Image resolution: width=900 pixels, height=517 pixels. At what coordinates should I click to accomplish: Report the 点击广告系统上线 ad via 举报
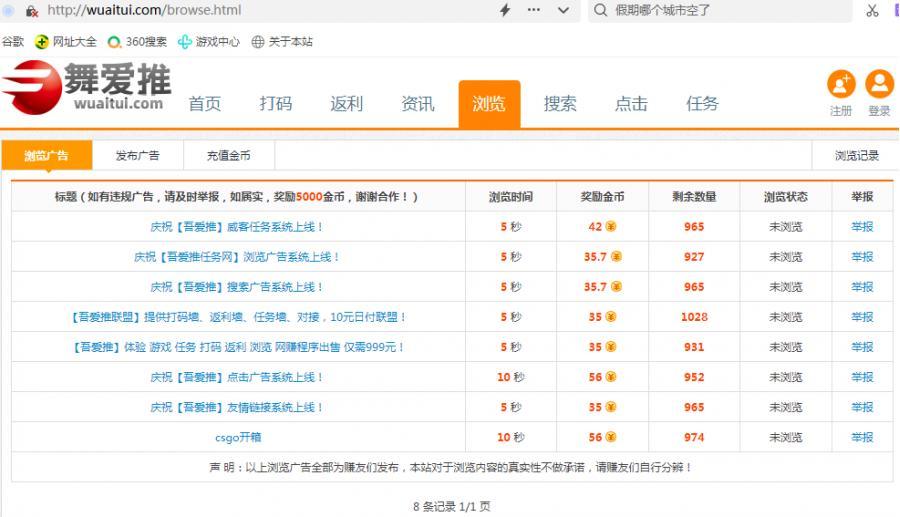[x=862, y=377]
